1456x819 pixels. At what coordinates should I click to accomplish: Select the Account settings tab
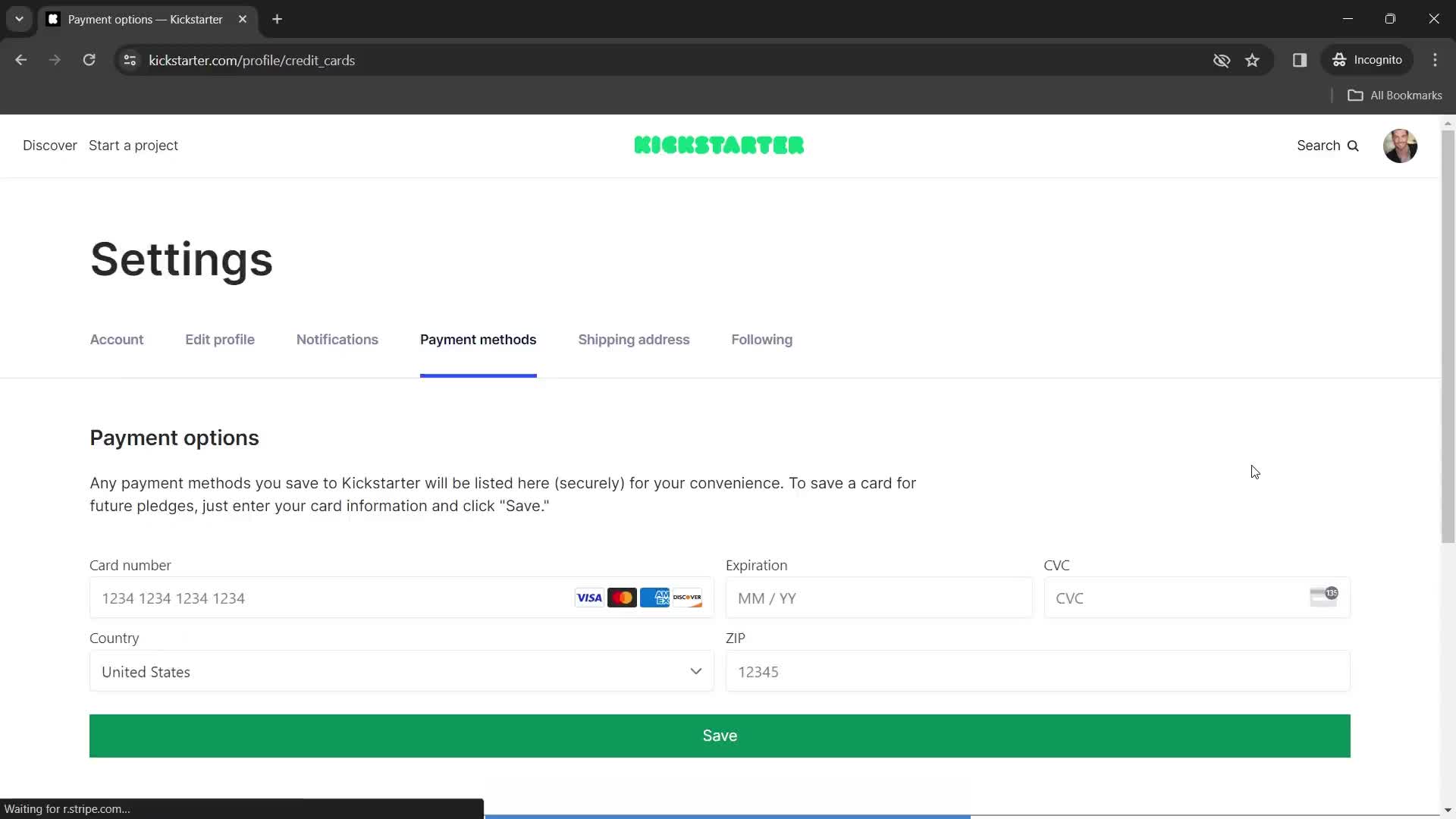(x=116, y=339)
